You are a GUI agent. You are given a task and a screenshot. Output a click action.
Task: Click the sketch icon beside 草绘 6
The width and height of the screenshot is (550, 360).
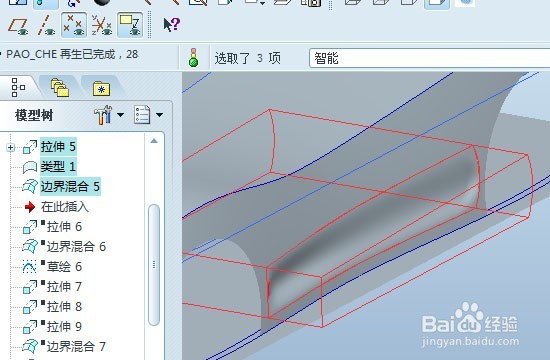[x=29, y=267]
